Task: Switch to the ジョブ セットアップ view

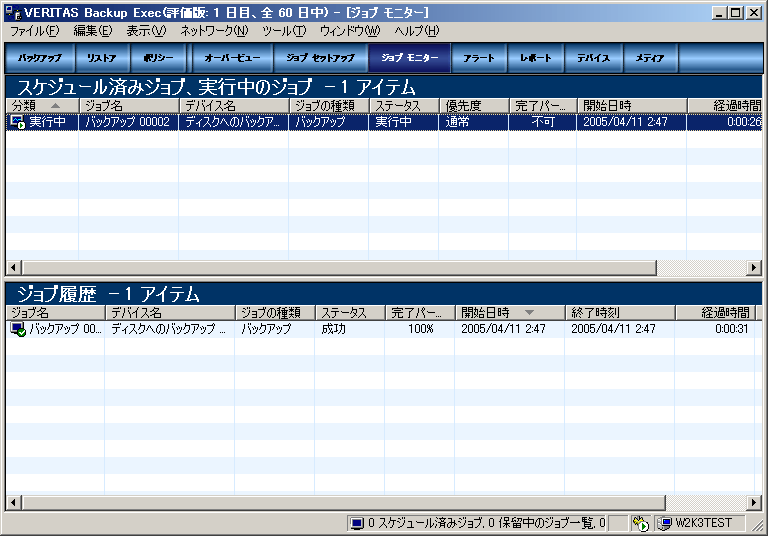Action: tap(320, 58)
